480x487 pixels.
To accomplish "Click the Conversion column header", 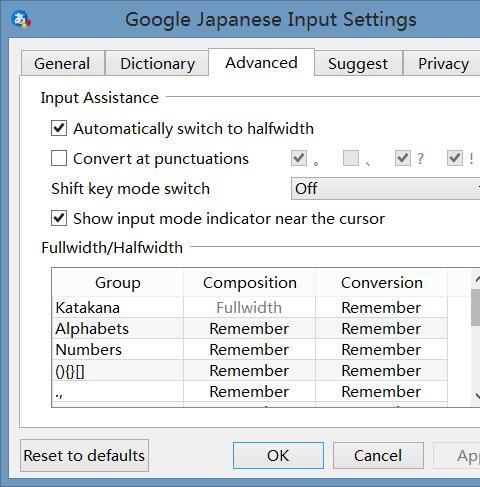I will pyautogui.click(x=382, y=283).
